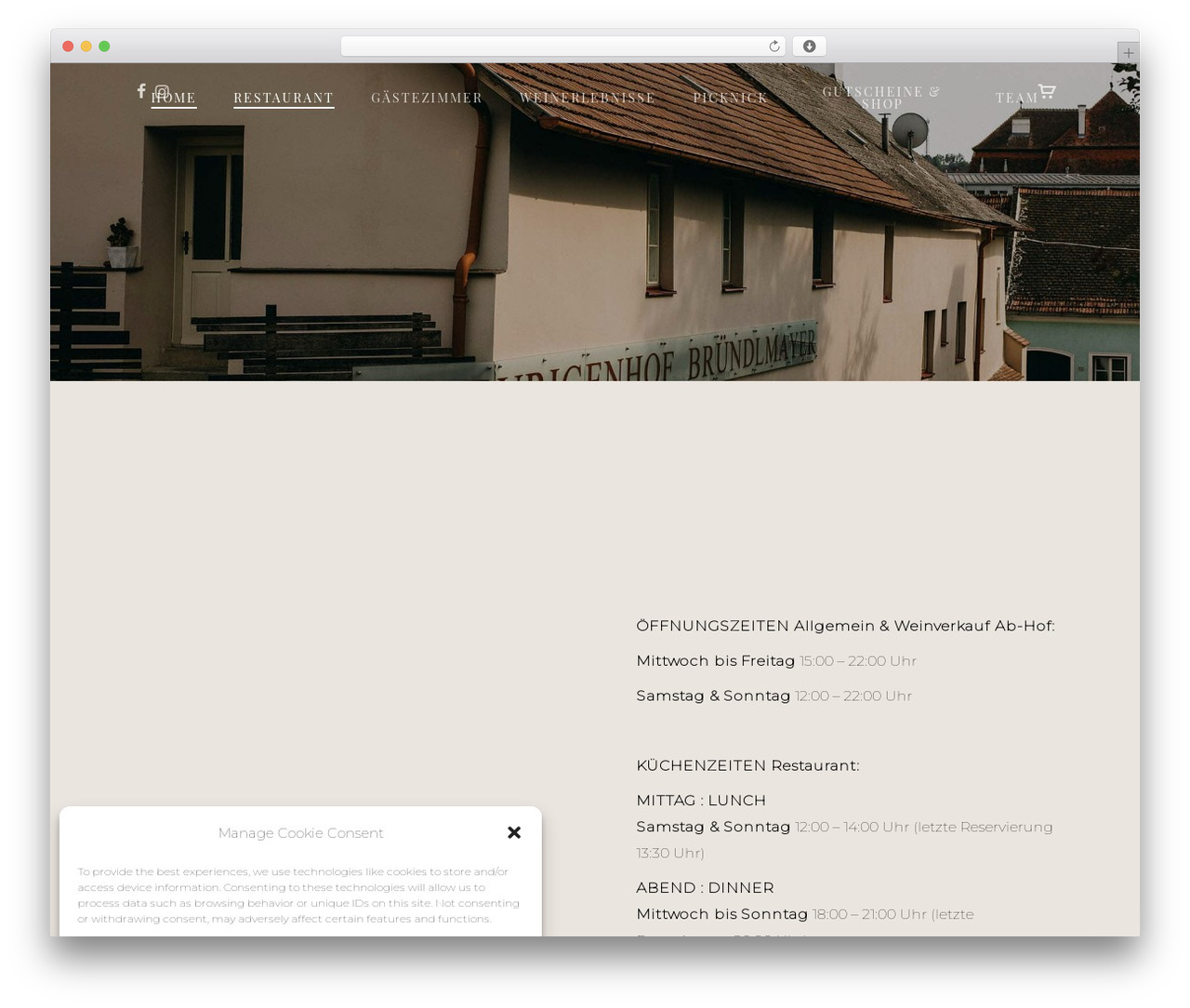Open the GUTSCHEINE & SHOP menu item

881,98
